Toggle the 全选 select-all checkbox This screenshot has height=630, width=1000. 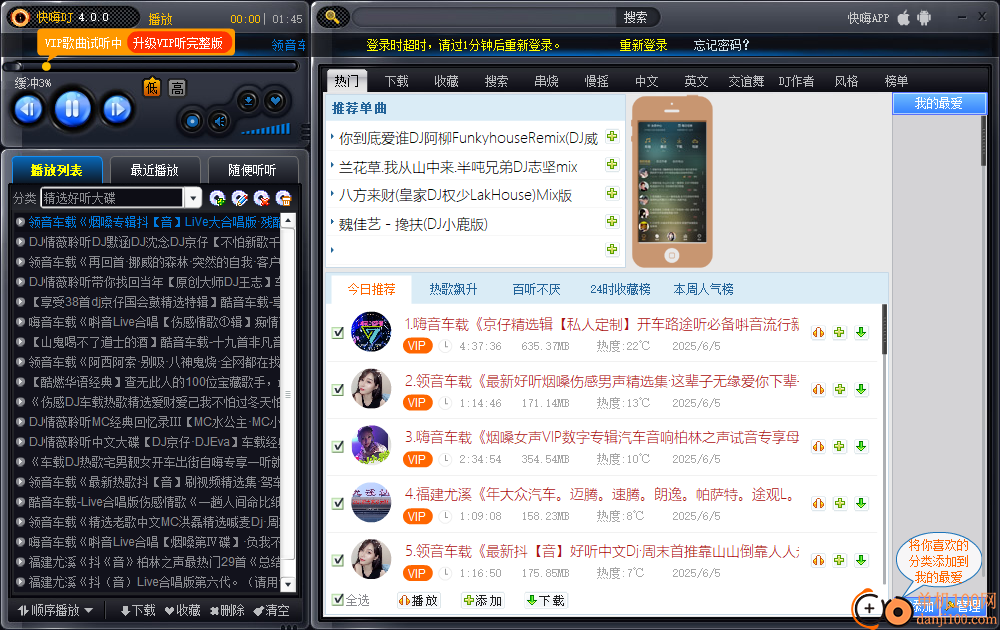[338, 600]
